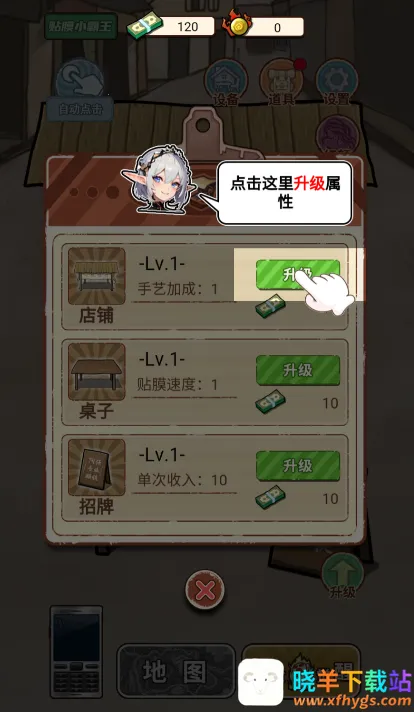This screenshot has height=712, width=414.
Task: Click the cash money counter showing 120
Action: pyautogui.click(x=171, y=27)
